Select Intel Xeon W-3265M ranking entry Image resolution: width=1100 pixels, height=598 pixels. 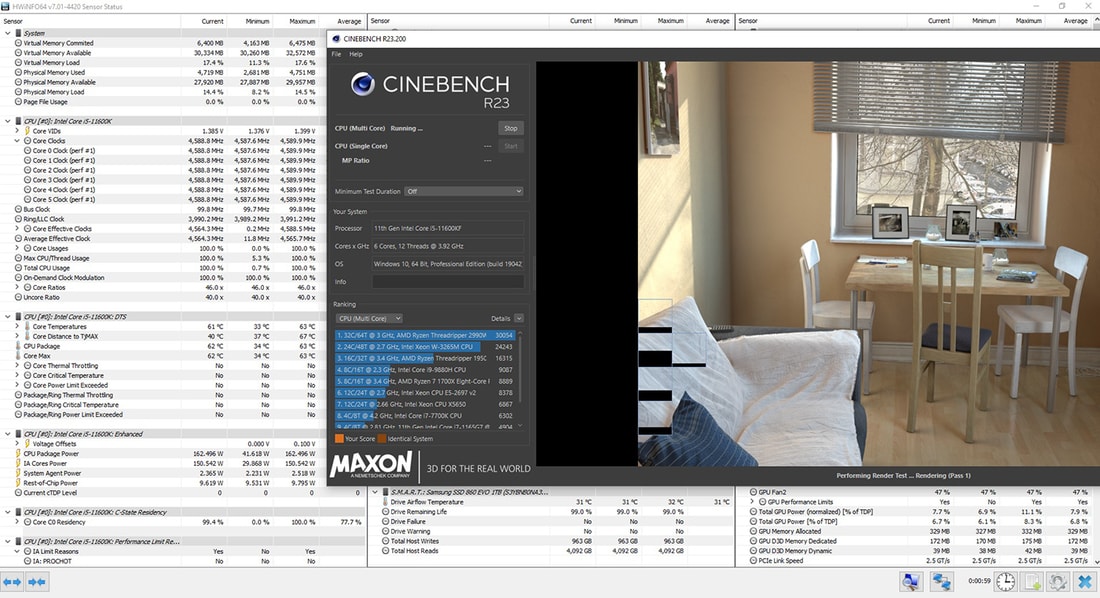pos(425,347)
